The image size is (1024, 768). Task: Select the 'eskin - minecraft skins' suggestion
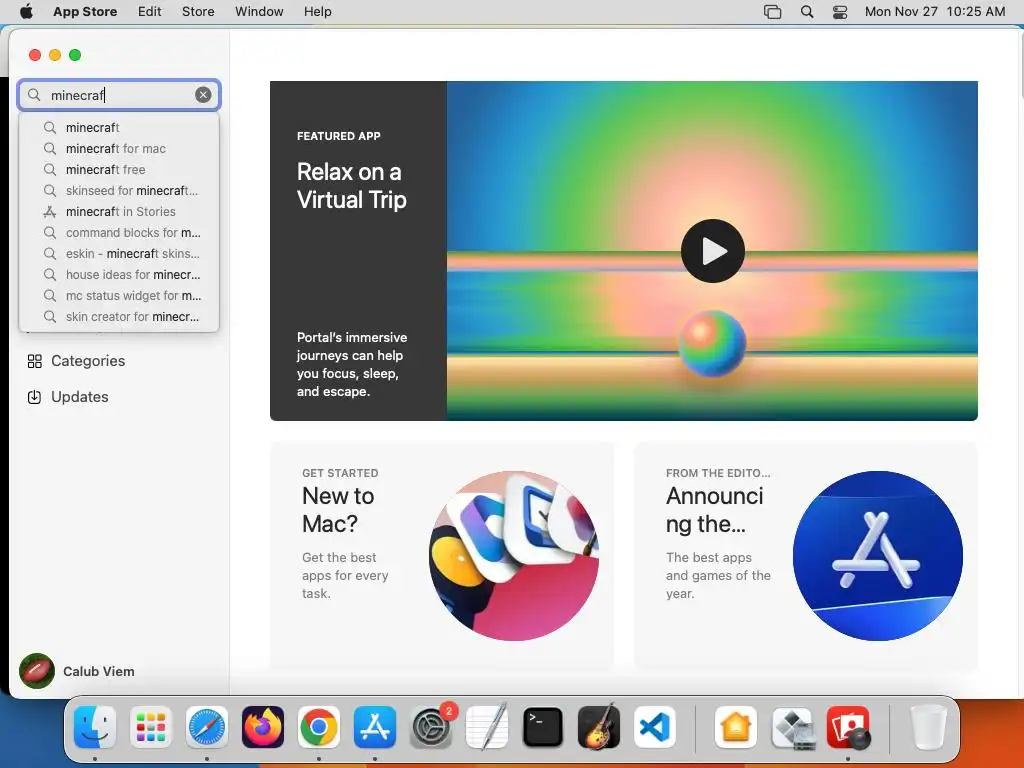pos(119,253)
